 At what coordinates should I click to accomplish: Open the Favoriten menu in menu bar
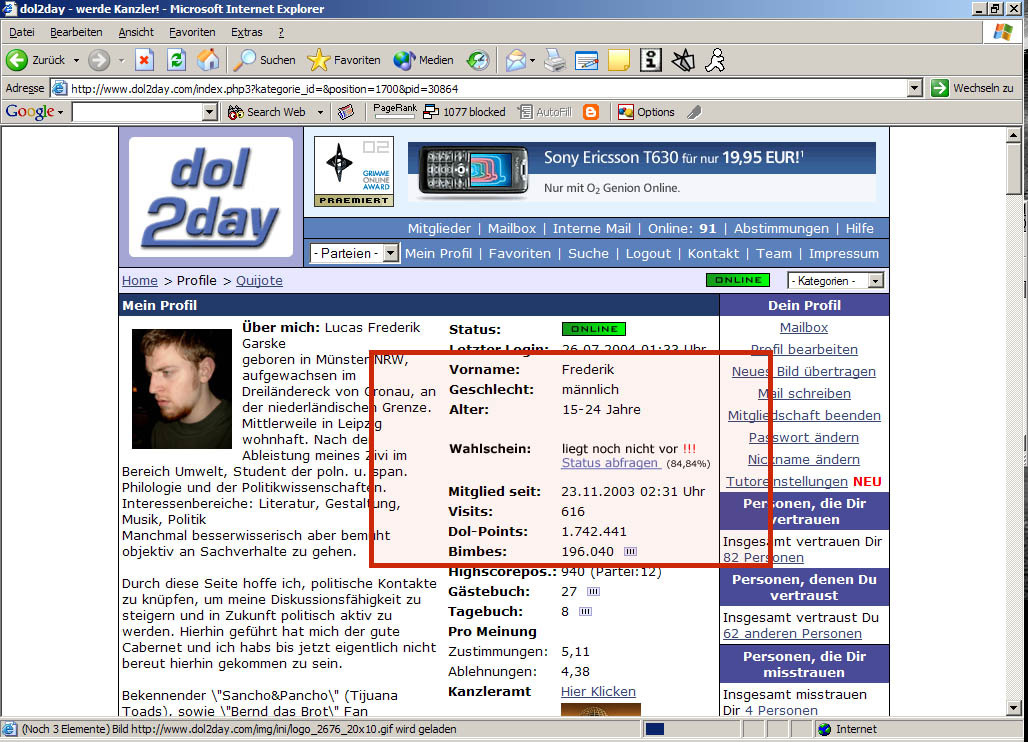click(191, 32)
